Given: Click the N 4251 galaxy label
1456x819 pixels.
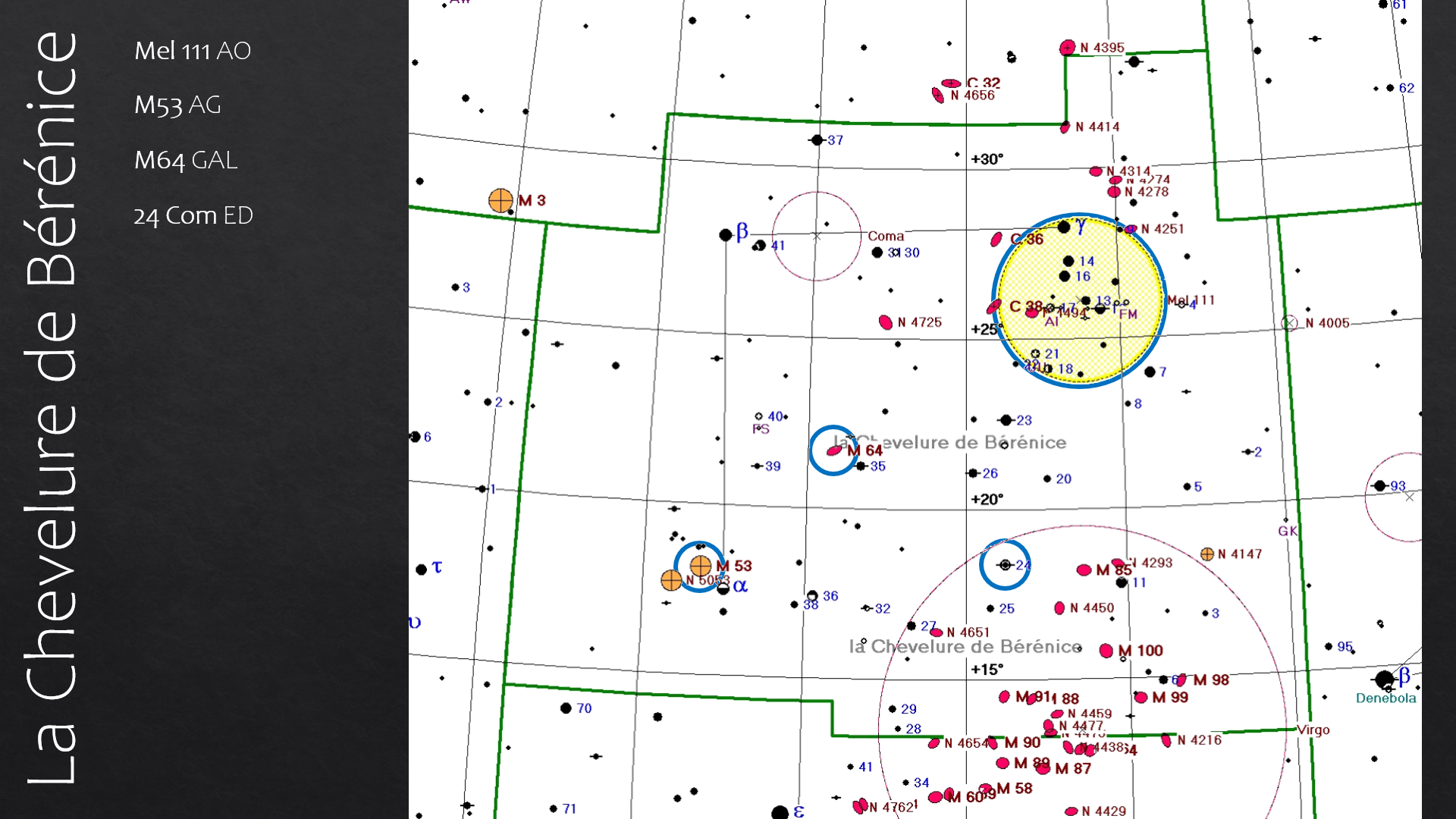Looking at the screenshot, I should (1163, 229).
